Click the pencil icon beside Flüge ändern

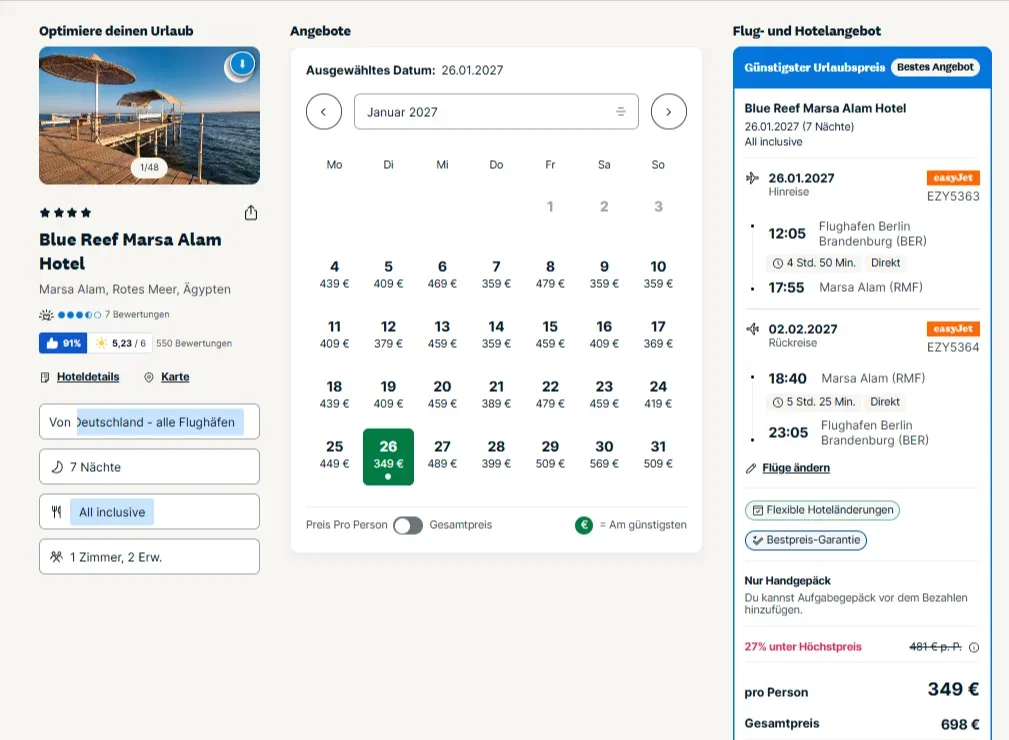tap(750, 468)
